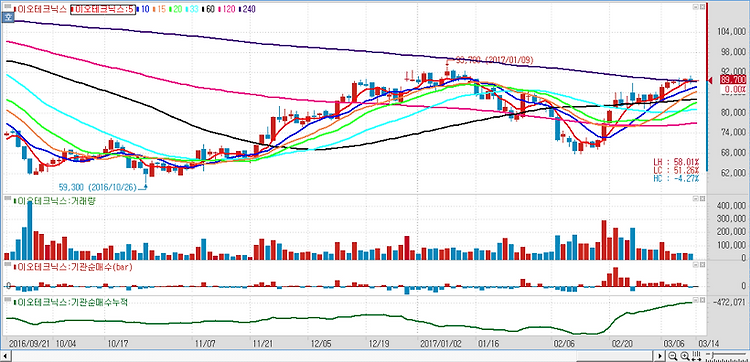
Task: Click the -472,071 cumulative value label
Action: click(x=728, y=303)
